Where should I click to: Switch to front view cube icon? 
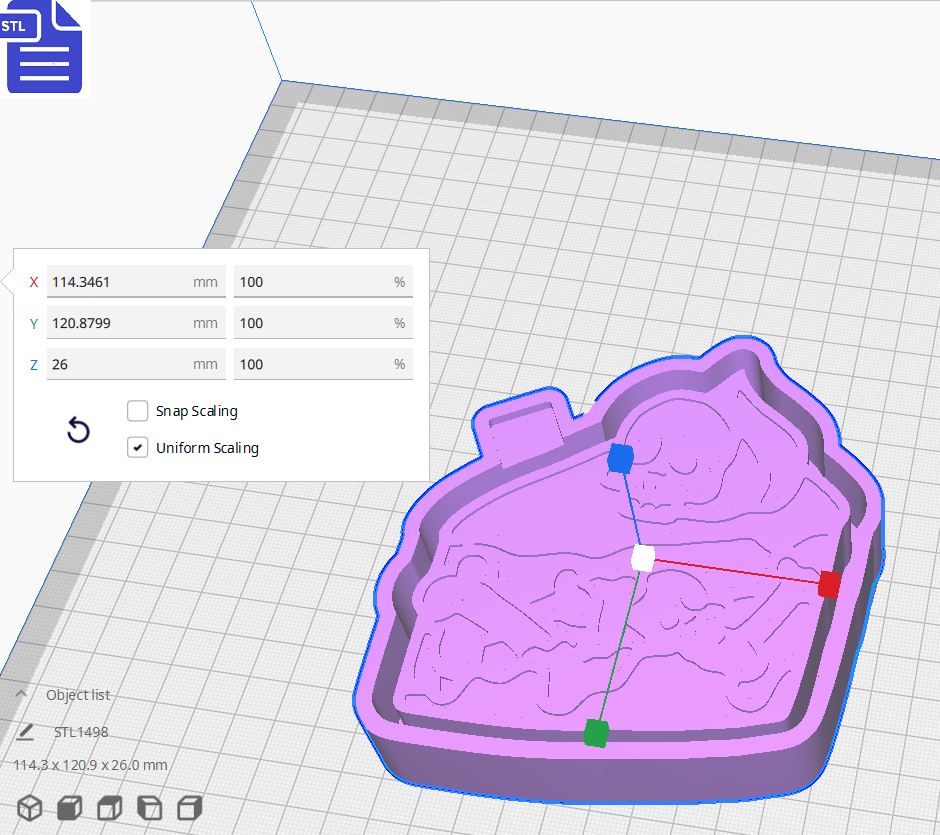(x=69, y=807)
